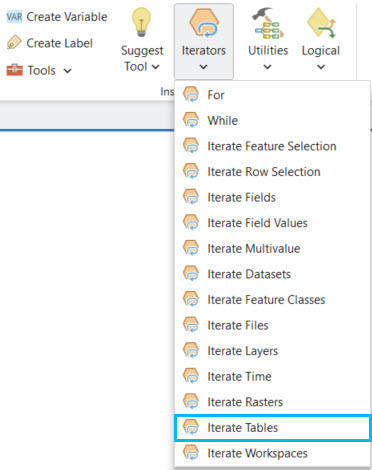
Task: Click the icon next to Iterate Row Selection
Action: point(191,172)
